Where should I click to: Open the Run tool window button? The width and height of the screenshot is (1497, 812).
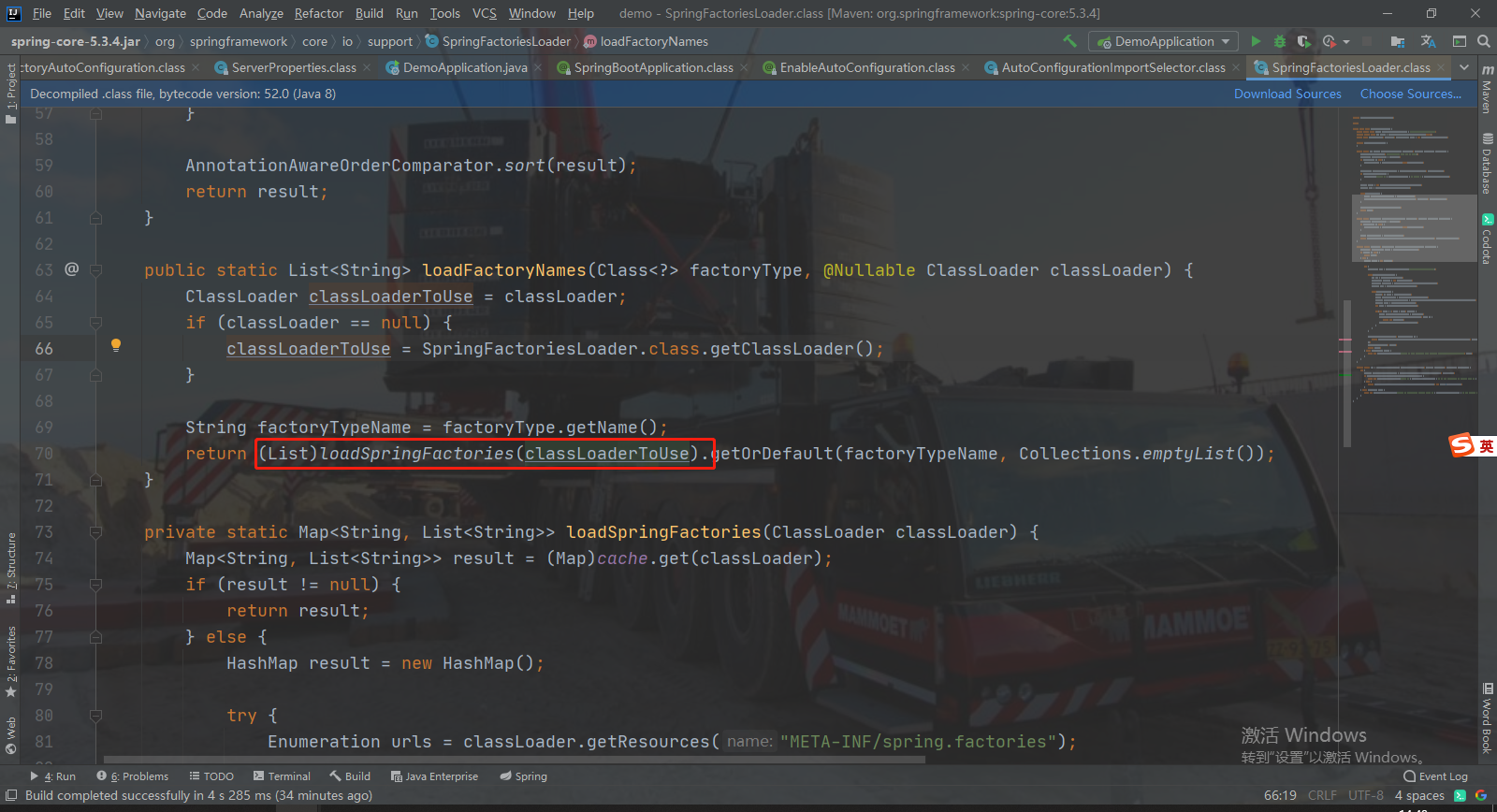click(x=53, y=776)
